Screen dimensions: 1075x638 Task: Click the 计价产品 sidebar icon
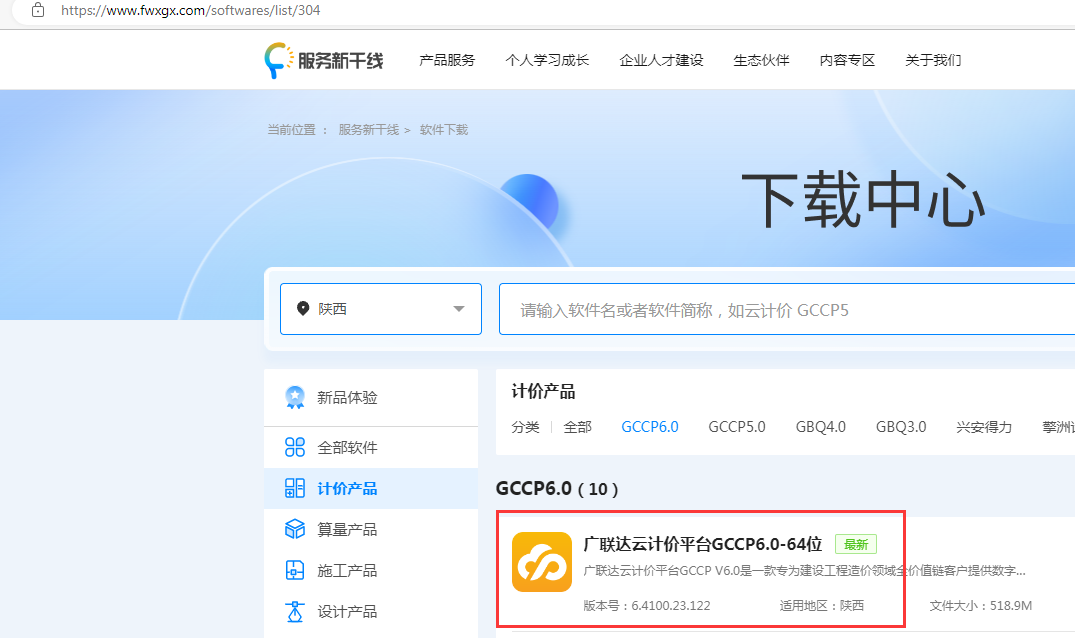(x=295, y=489)
